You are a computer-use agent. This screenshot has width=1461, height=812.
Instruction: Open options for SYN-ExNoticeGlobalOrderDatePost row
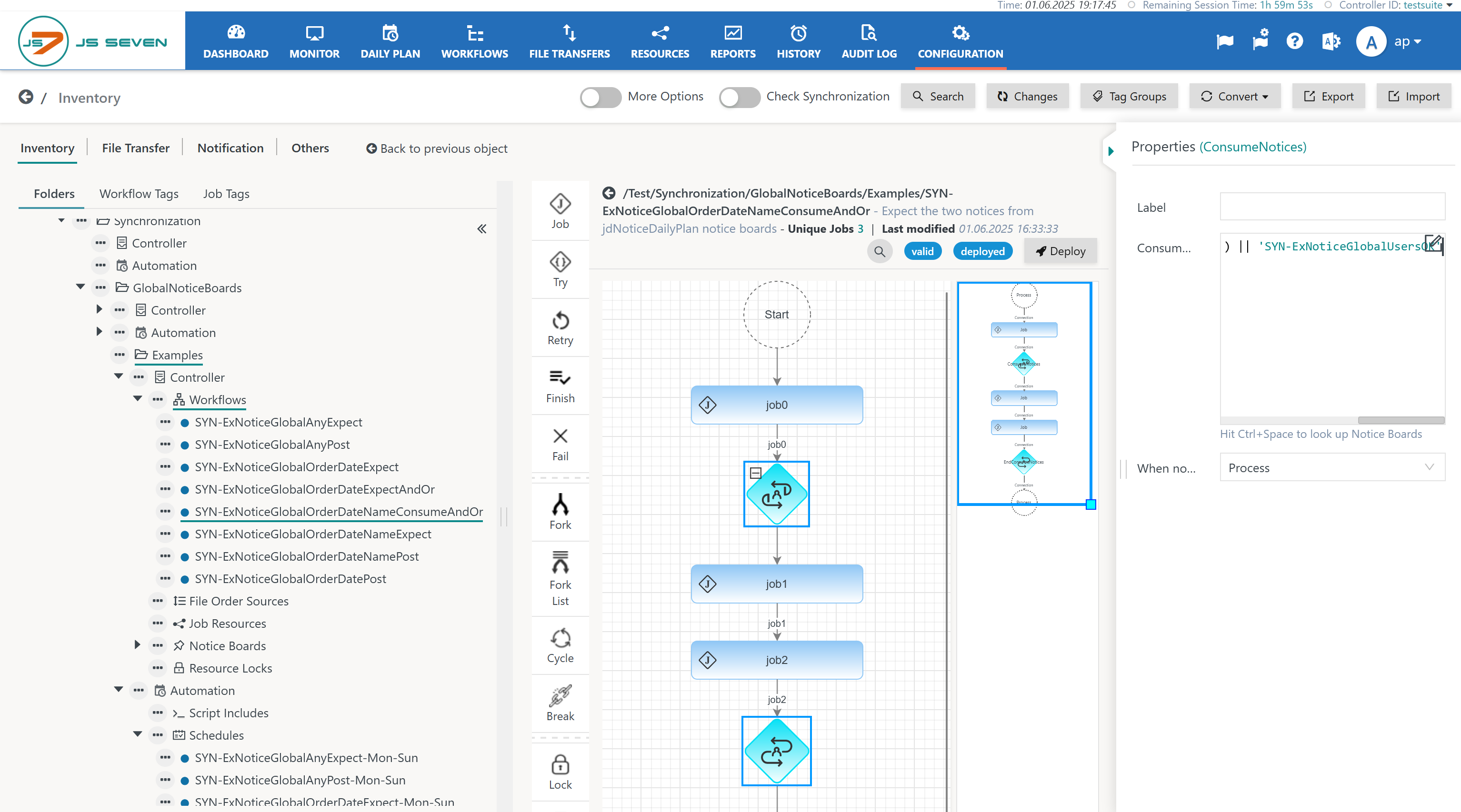coord(164,579)
